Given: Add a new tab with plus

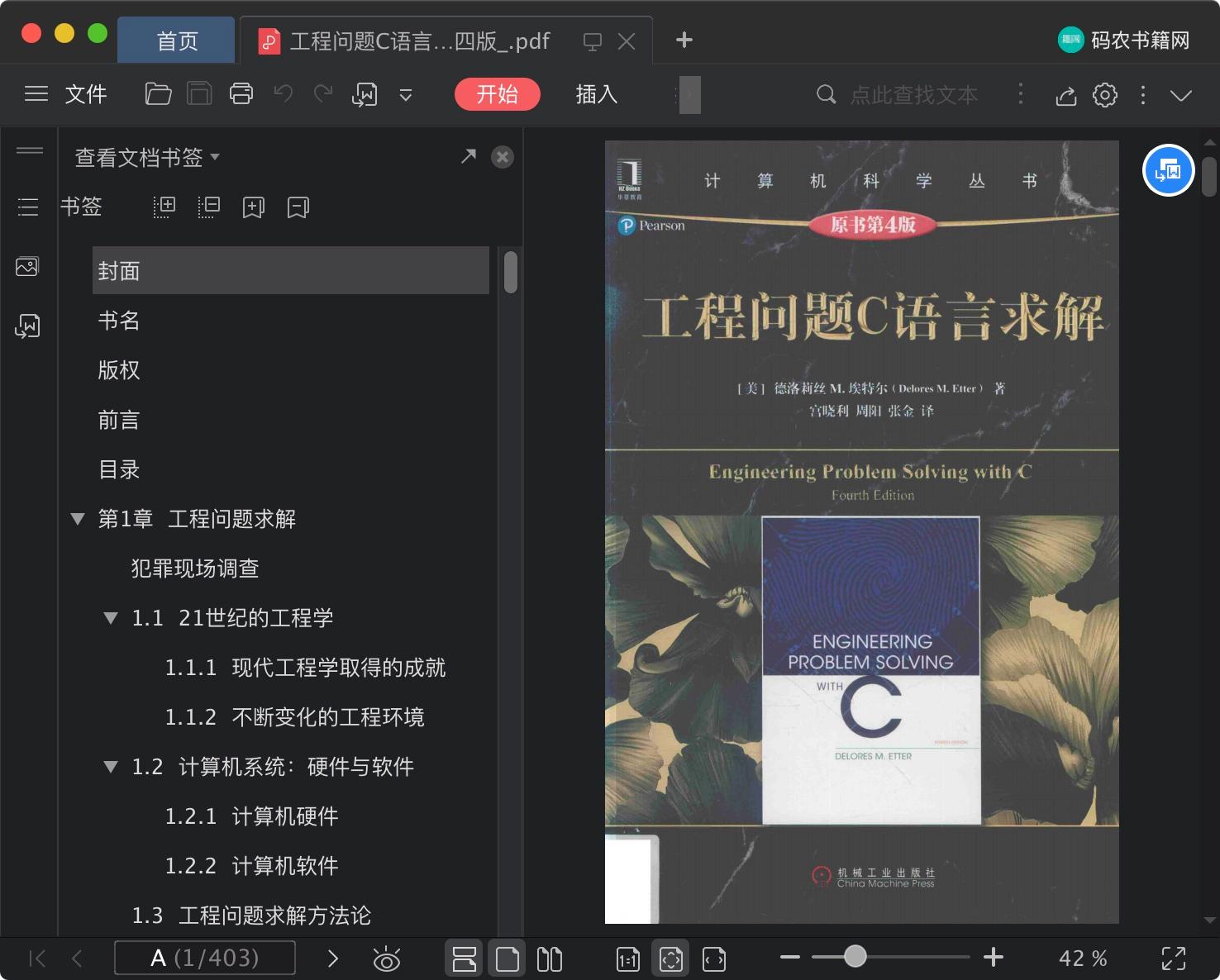Looking at the screenshot, I should click(684, 40).
